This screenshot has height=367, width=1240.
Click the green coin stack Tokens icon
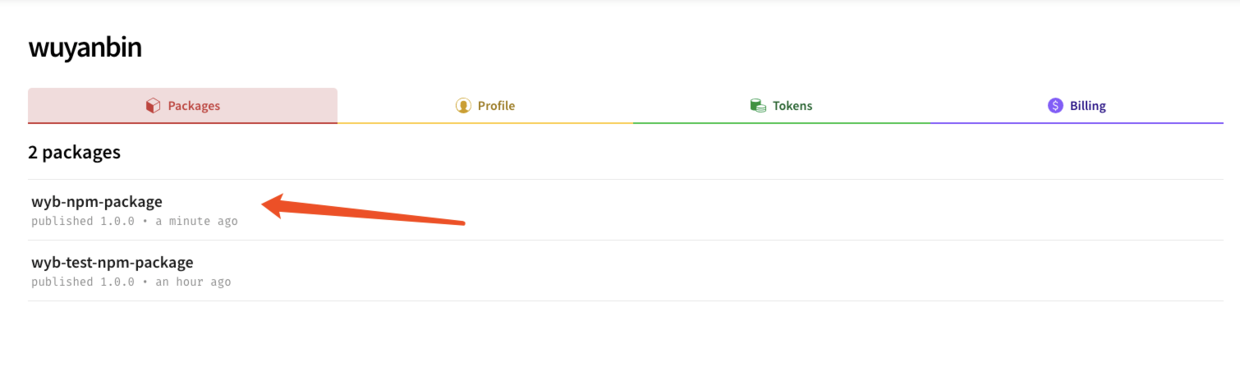(758, 105)
